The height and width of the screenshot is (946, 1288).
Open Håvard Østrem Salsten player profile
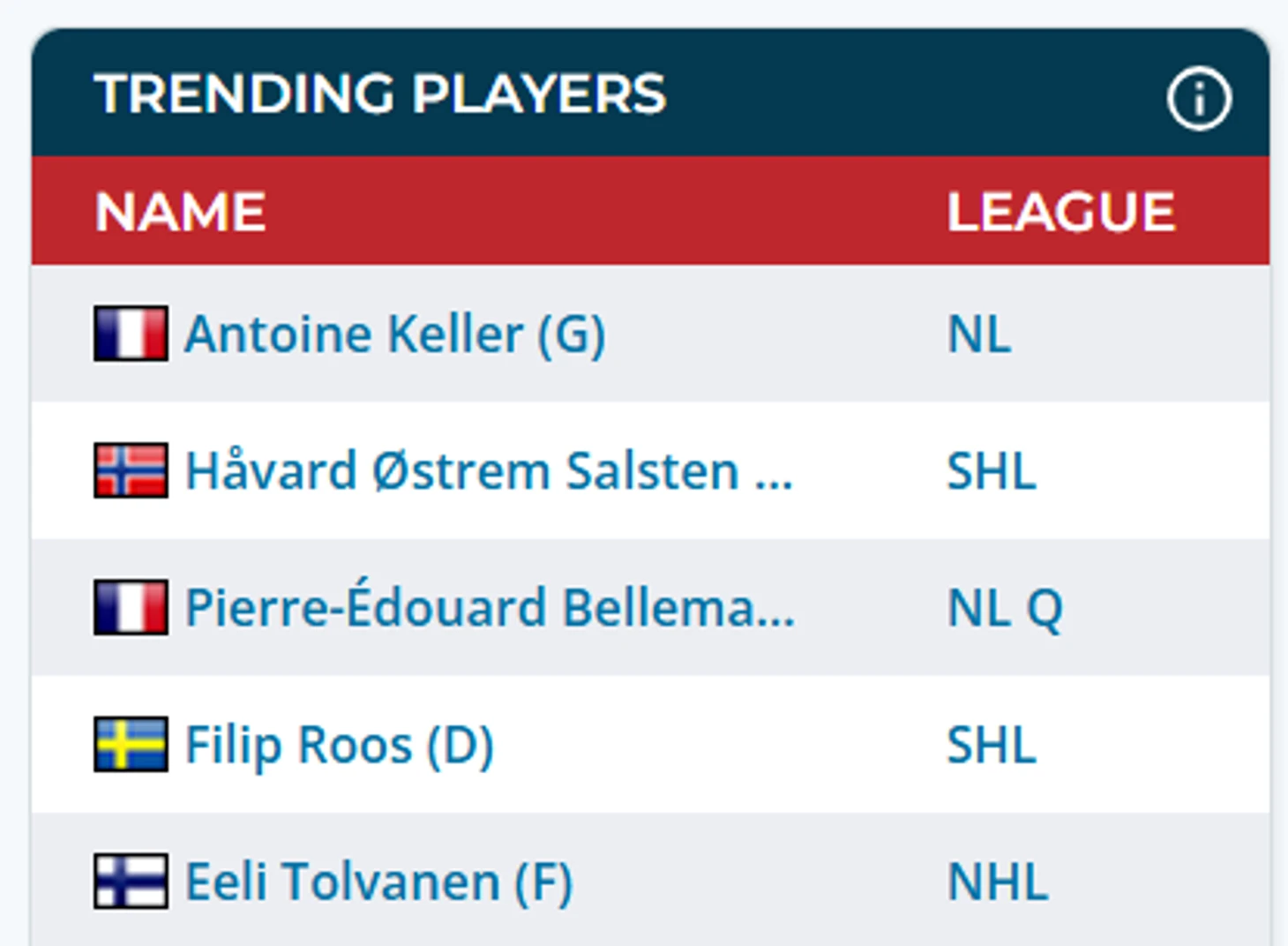(489, 470)
